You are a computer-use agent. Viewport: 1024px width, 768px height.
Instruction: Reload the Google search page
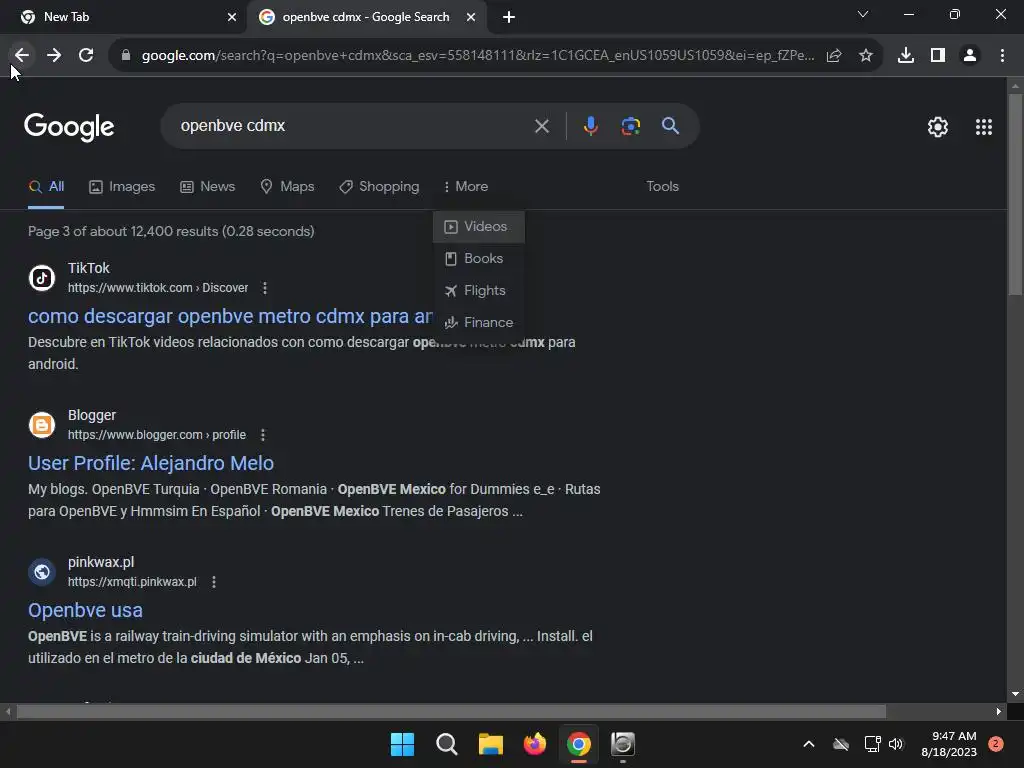coord(86,56)
